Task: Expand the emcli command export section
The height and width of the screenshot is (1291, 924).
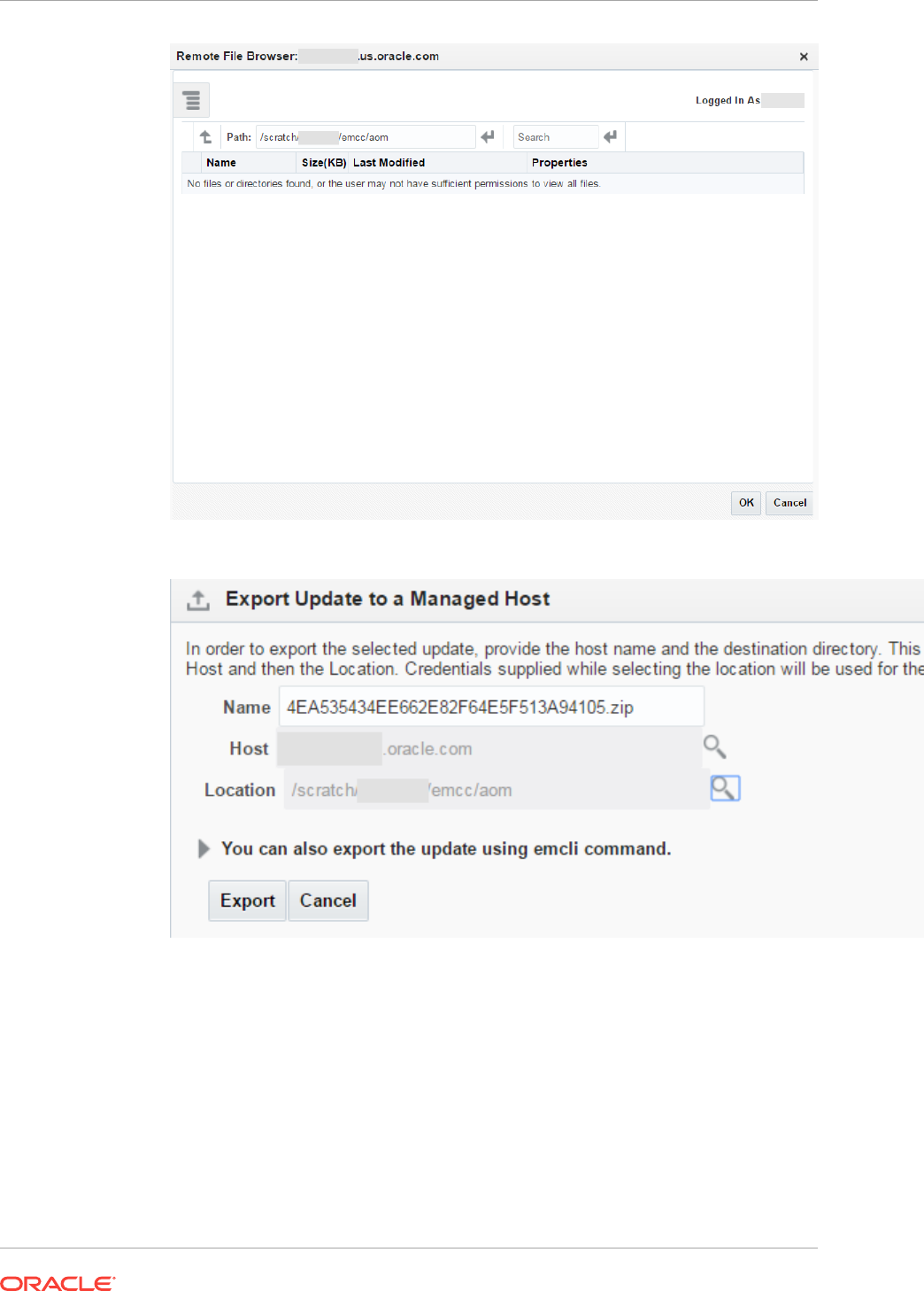Action: point(204,848)
